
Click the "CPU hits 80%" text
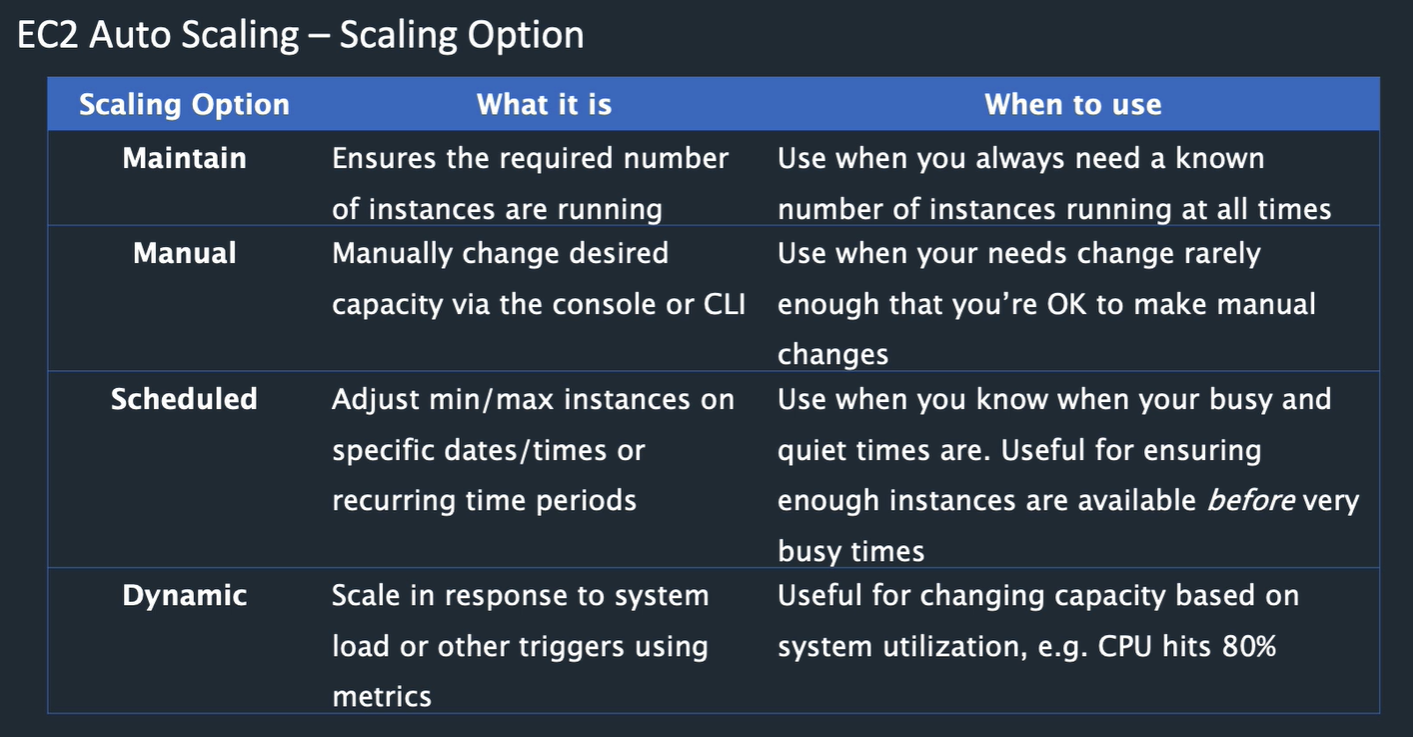pyautogui.click(x=1187, y=647)
